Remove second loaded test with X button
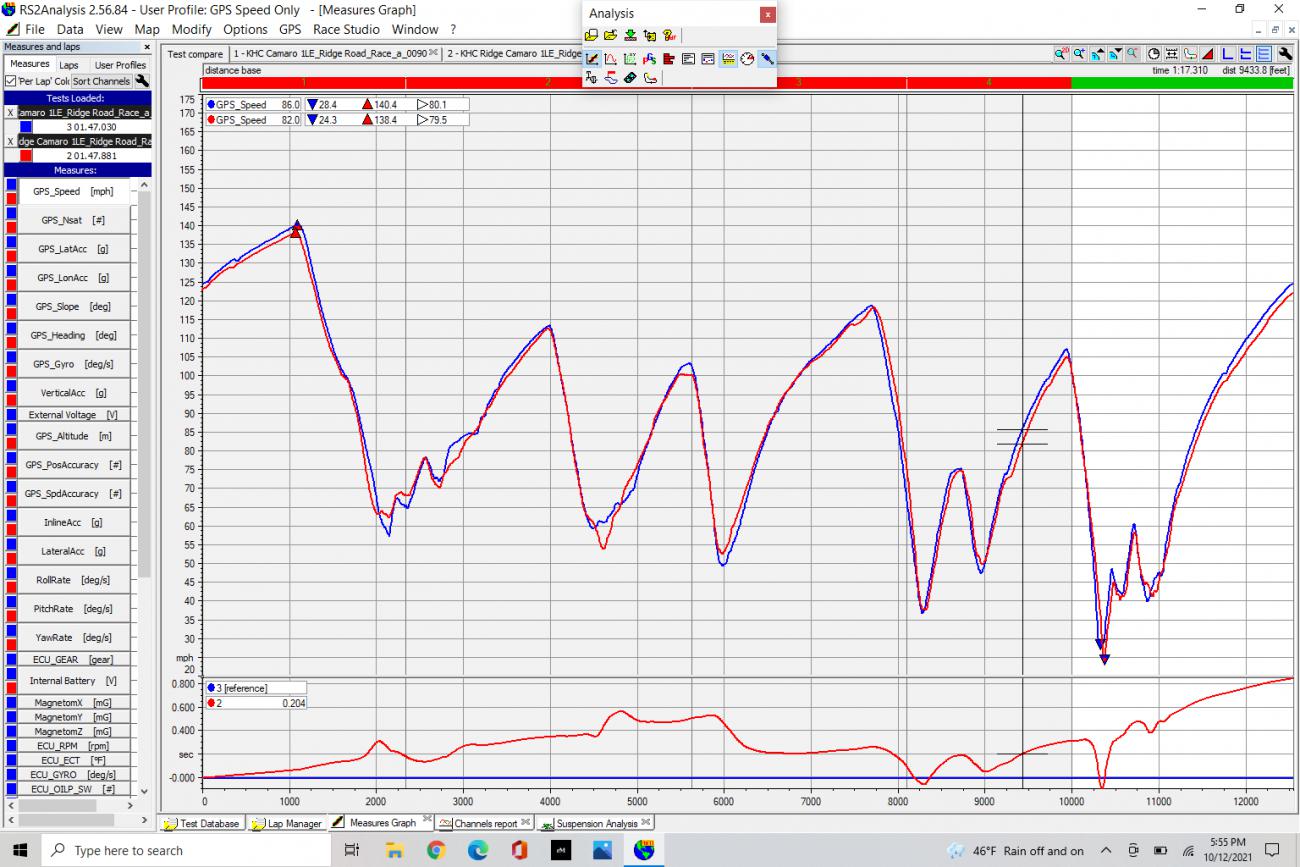 [10, 141]
